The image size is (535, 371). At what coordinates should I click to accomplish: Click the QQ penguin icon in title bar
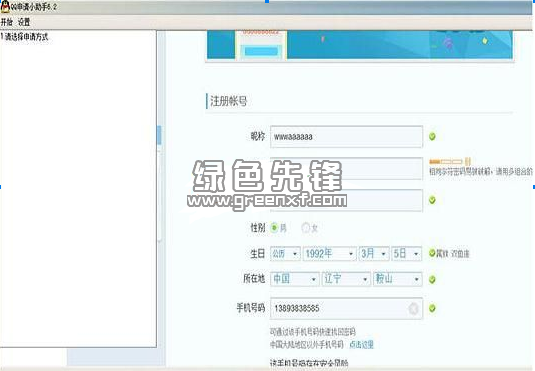5,7
